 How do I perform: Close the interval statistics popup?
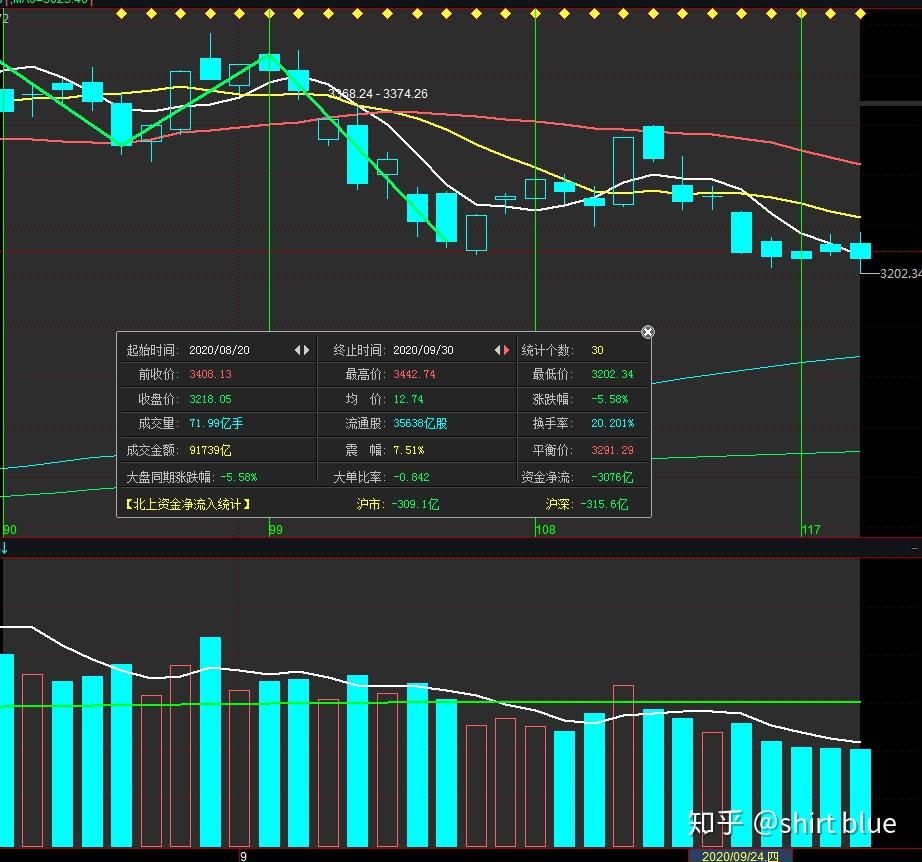(x=647, y=332)
